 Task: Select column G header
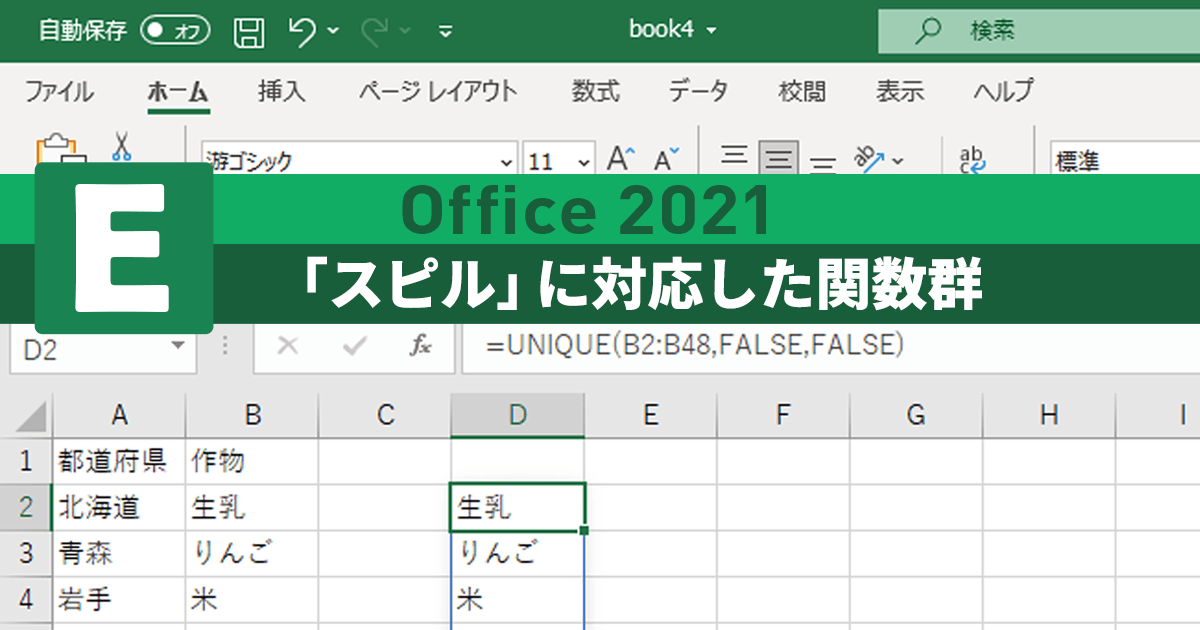(x=917, y=415)
